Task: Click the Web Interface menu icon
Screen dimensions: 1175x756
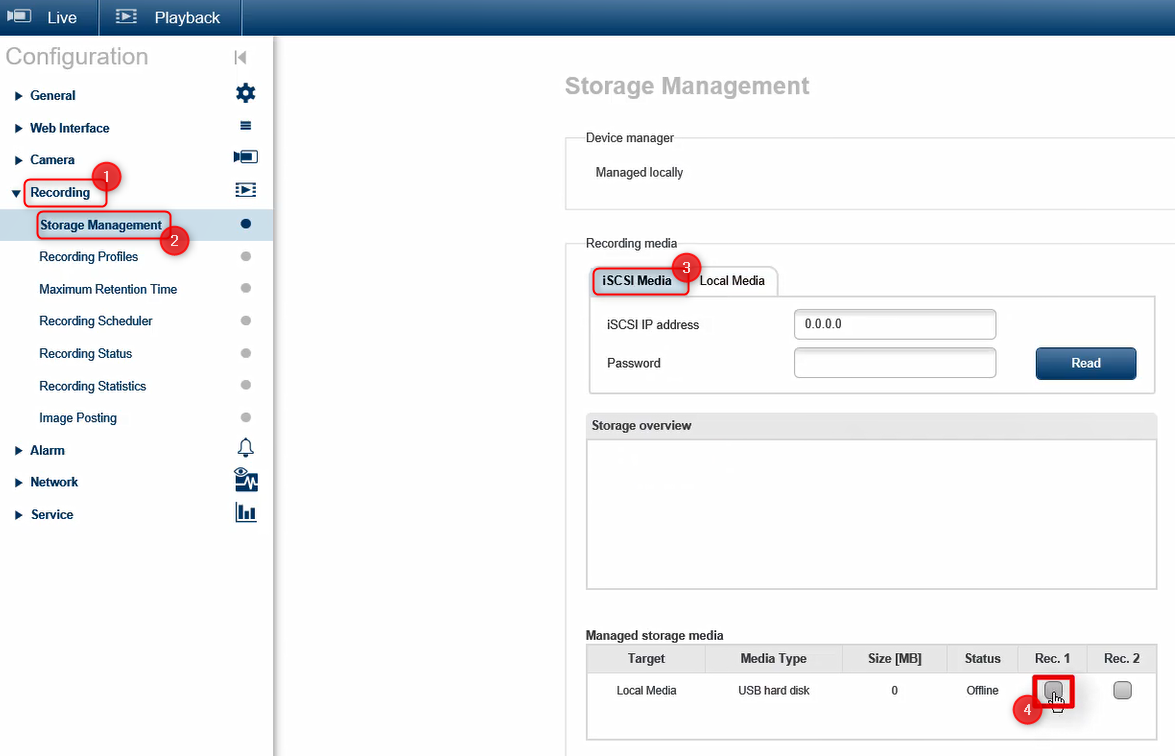Action: [245, 126]
